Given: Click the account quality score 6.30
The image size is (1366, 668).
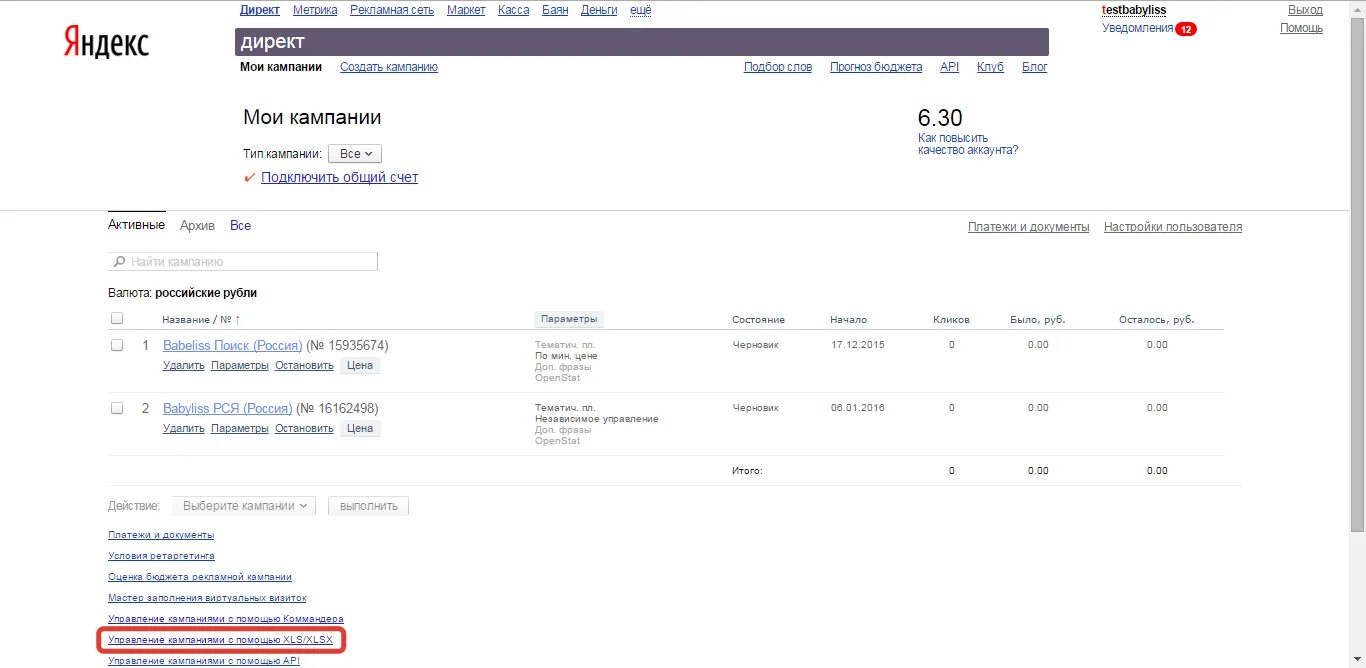Looking at the screenshot, I should [x=940, y=117].
